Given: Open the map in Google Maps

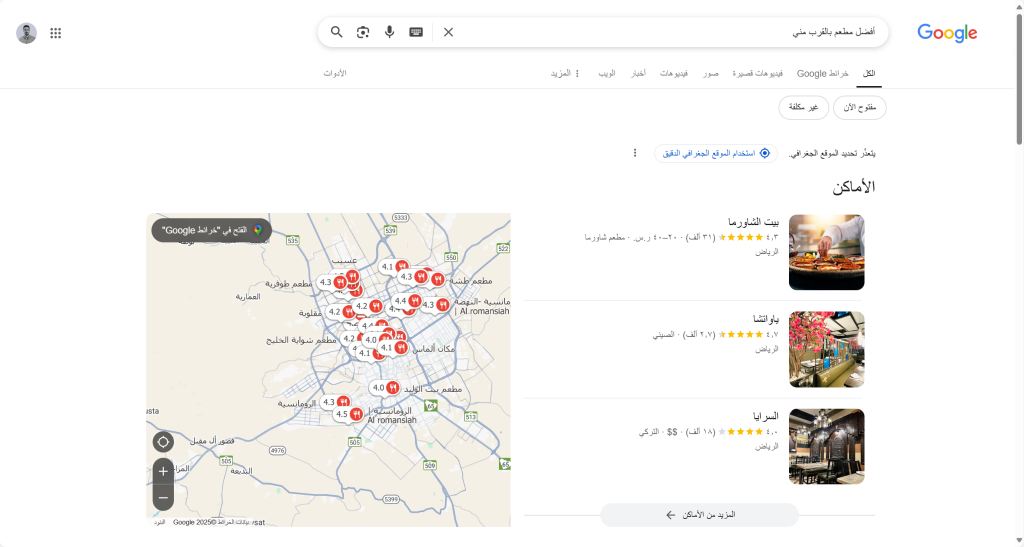Looking at the screenshot, I should (x=212, y=230).
